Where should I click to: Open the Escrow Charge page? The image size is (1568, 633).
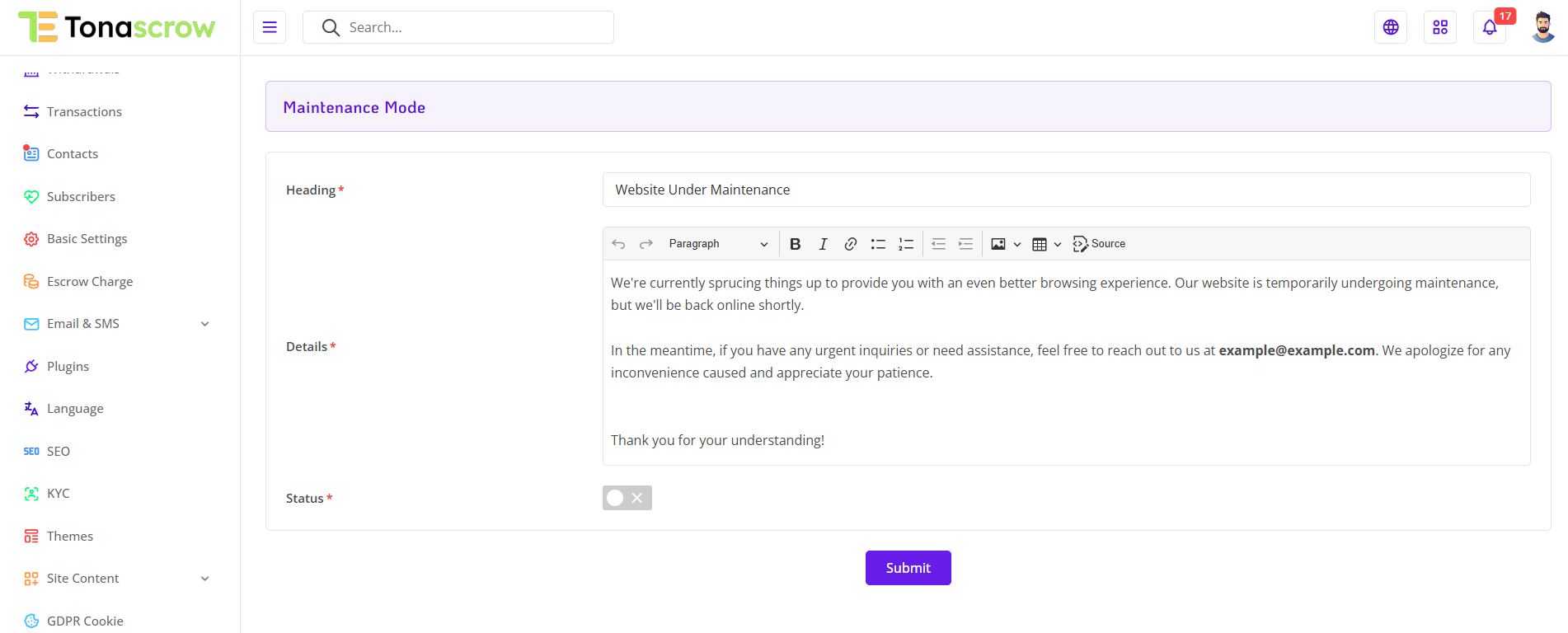(89, 282)
